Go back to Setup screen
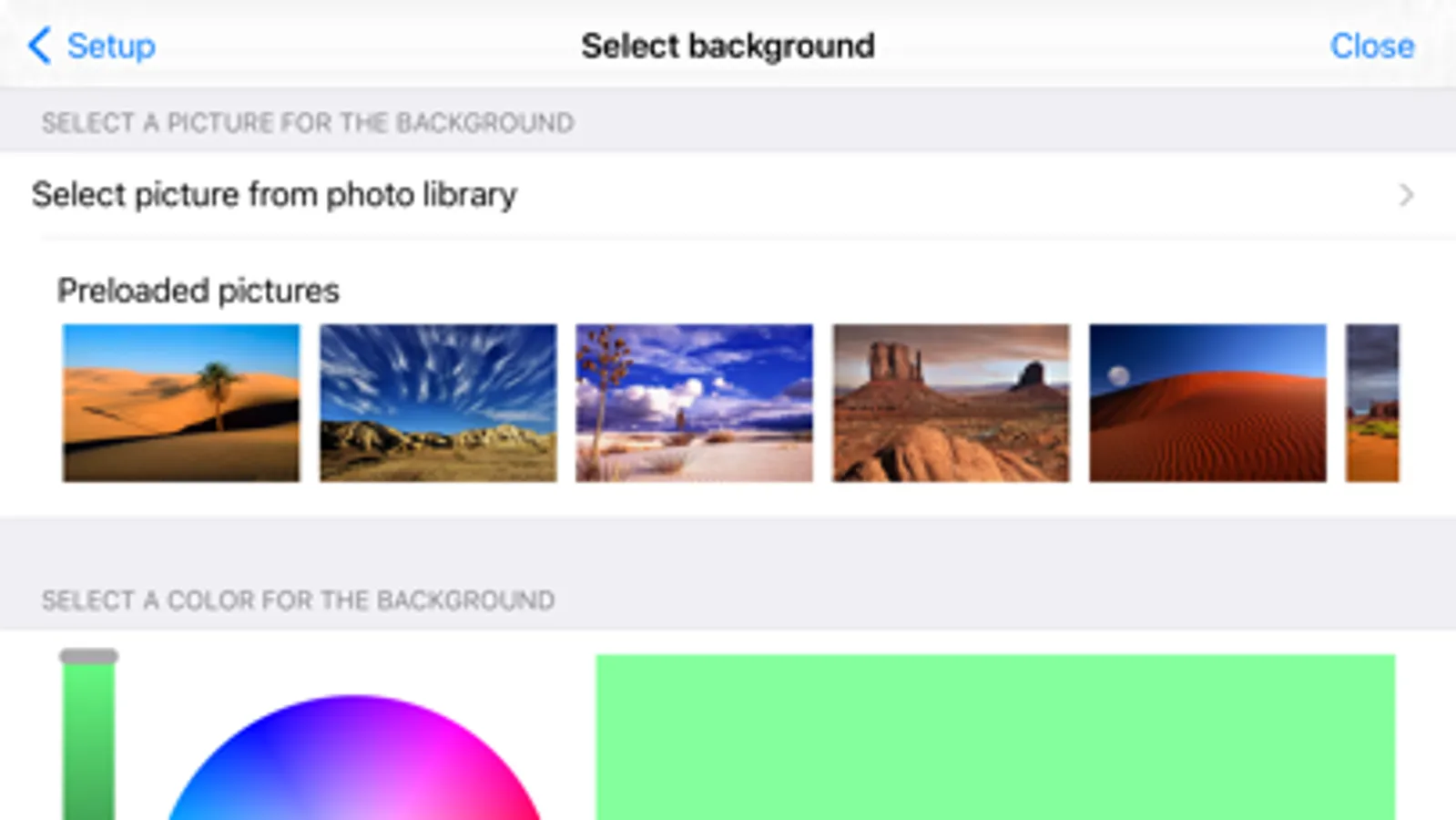Image resolution: width=1456 pixels, height=820 pixels. click(91, 46)
